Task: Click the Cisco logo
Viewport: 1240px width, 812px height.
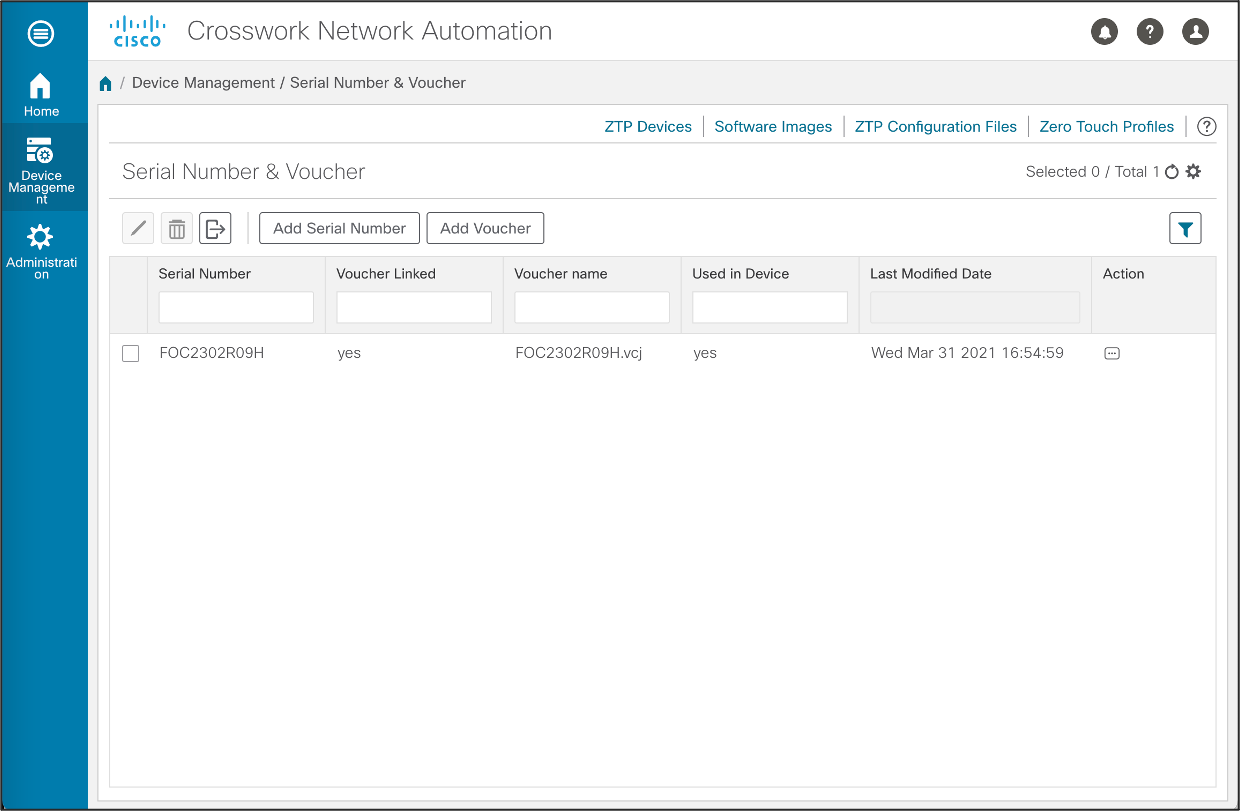Action: (136, 31)
